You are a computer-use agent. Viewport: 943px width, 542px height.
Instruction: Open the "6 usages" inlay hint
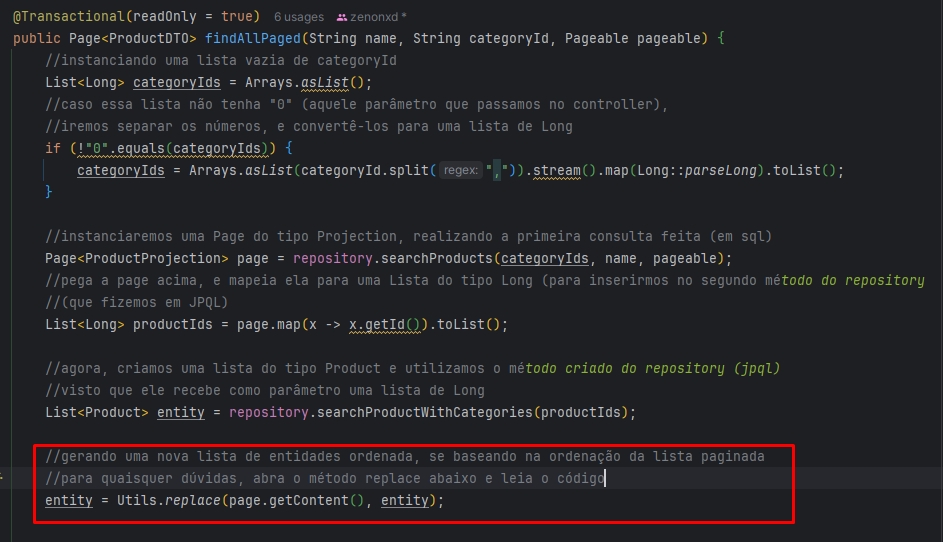point(299,18)
